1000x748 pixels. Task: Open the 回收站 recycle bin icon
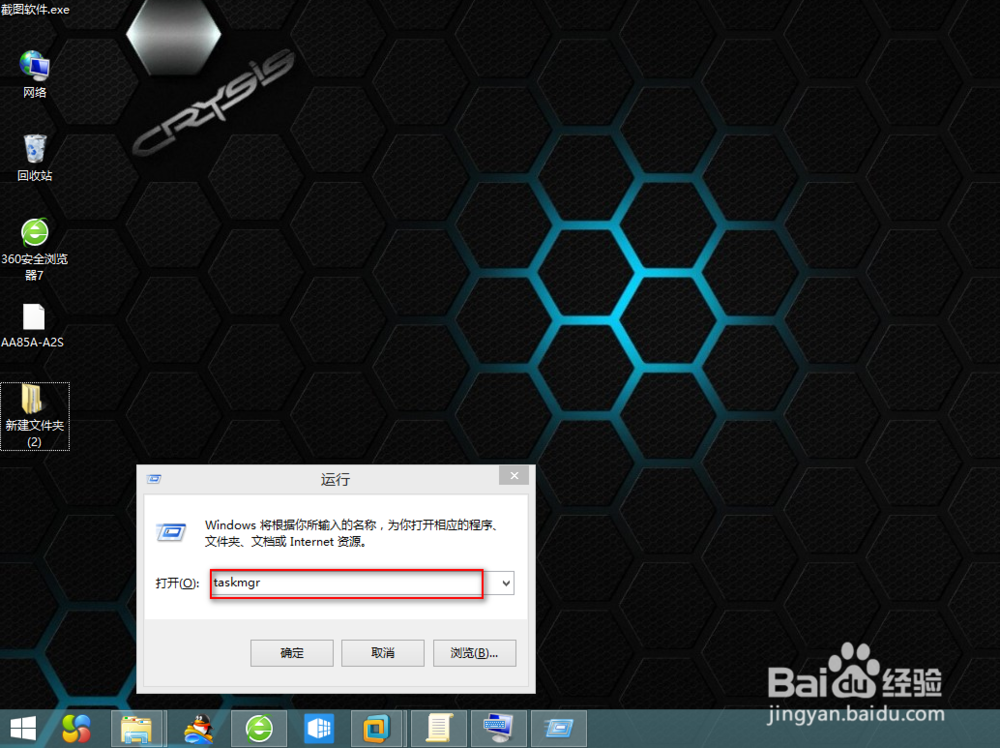click(x=34, y=157)
